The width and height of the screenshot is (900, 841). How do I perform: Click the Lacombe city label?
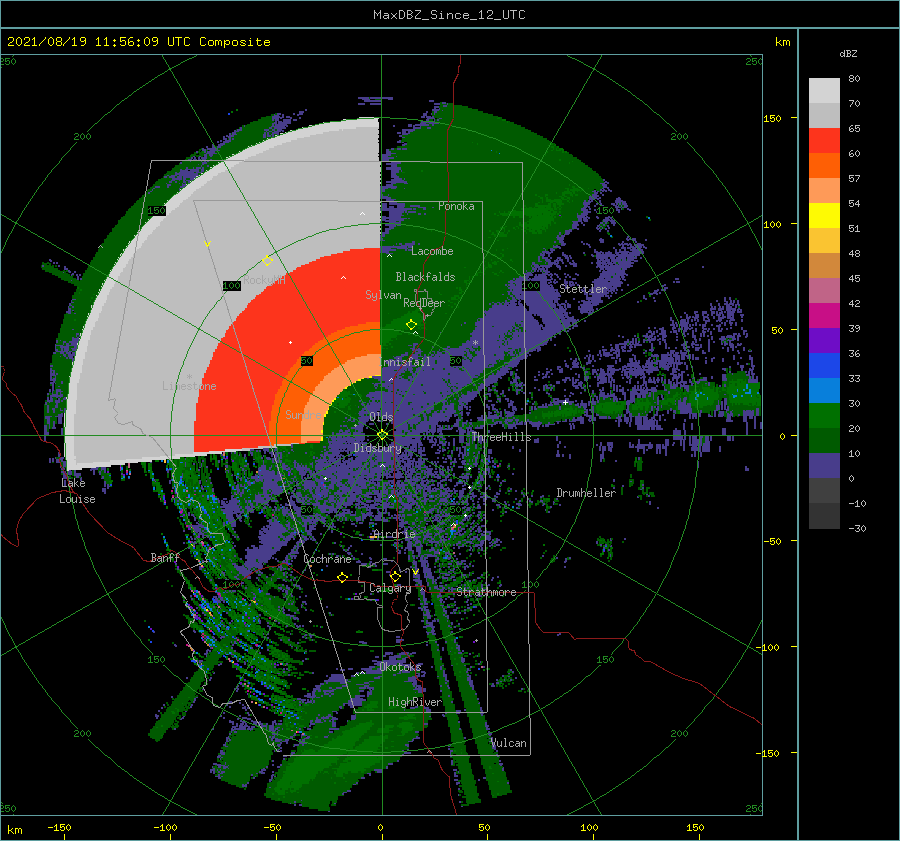coord(432,251)
